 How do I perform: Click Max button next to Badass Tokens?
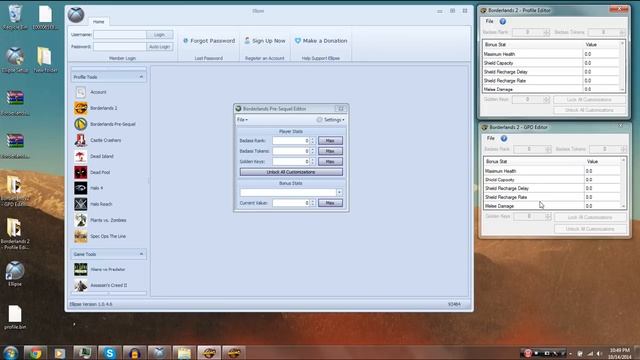(330, 151)
